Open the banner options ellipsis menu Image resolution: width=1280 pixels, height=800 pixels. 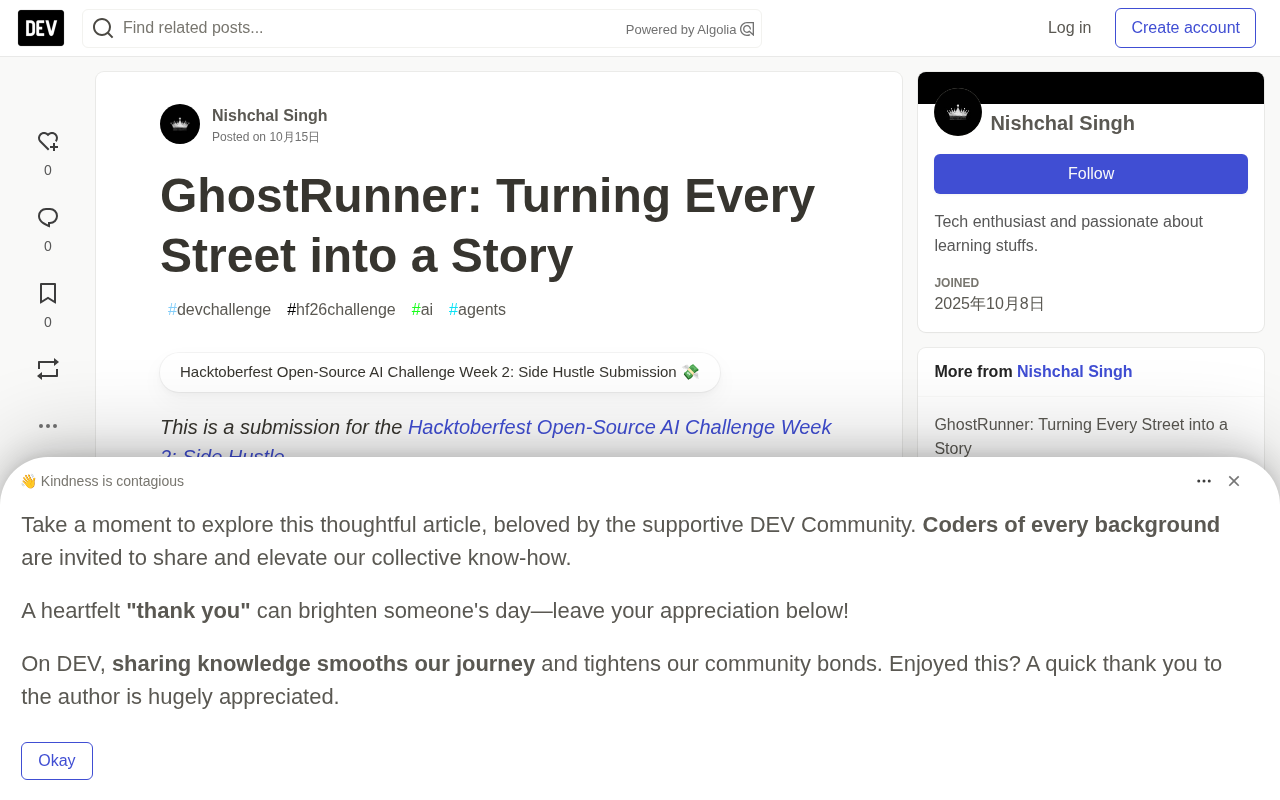(x=1204, y=481)
